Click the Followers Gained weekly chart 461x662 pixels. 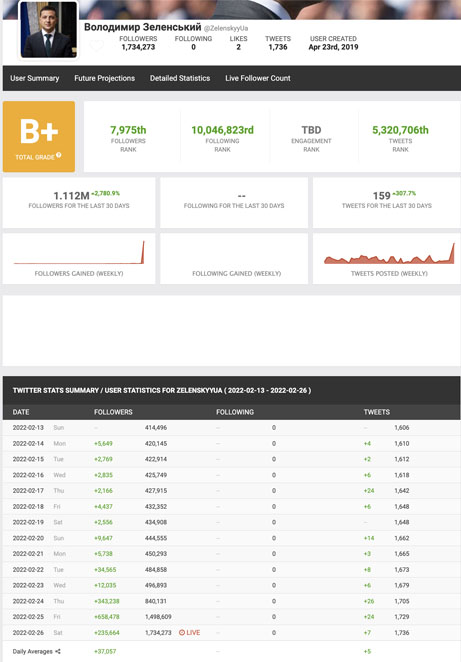click(79, 253)
